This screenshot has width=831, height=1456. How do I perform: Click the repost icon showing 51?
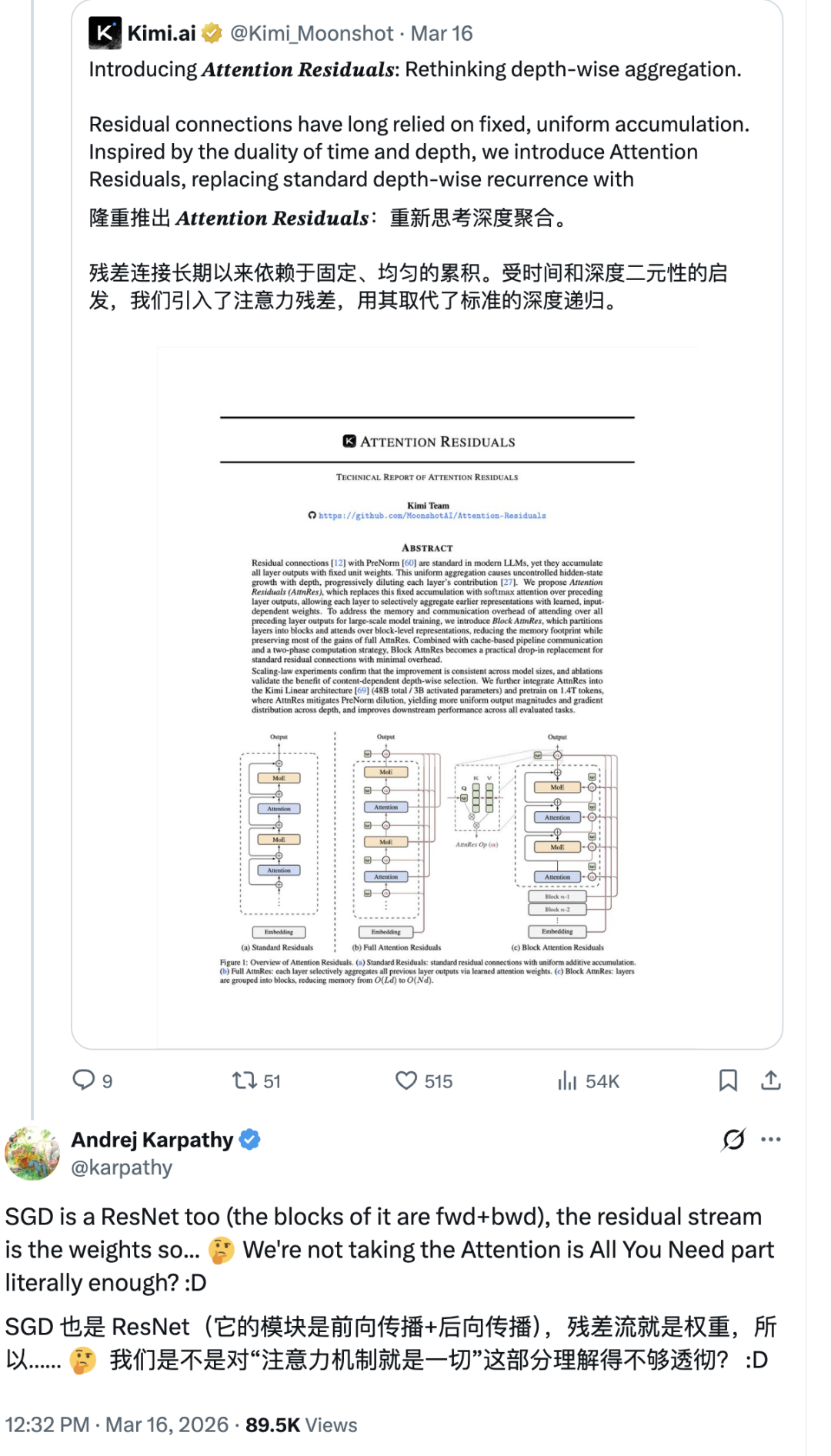click(245, 1080)
